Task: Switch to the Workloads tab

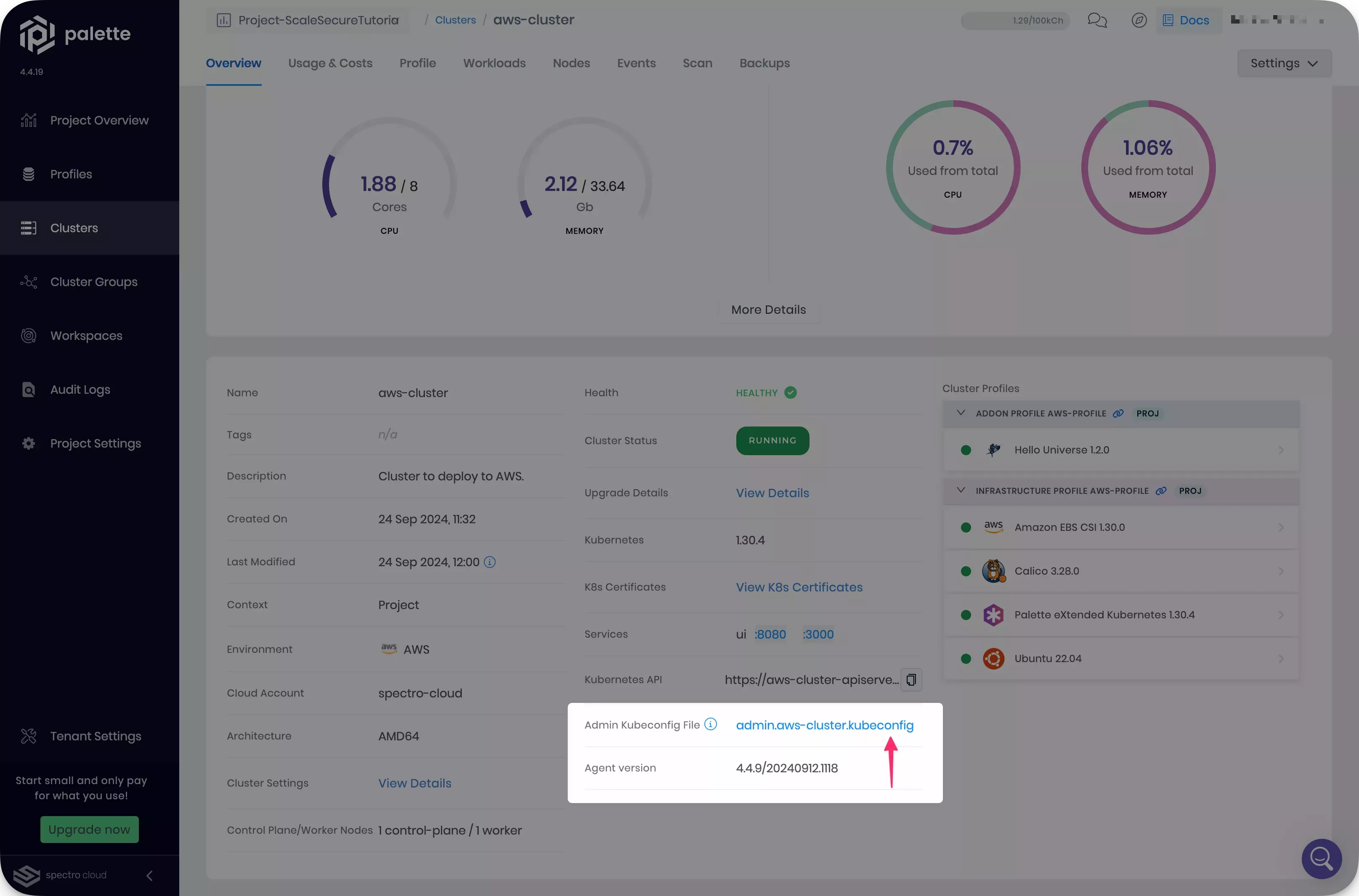Action: click(494, 63)
